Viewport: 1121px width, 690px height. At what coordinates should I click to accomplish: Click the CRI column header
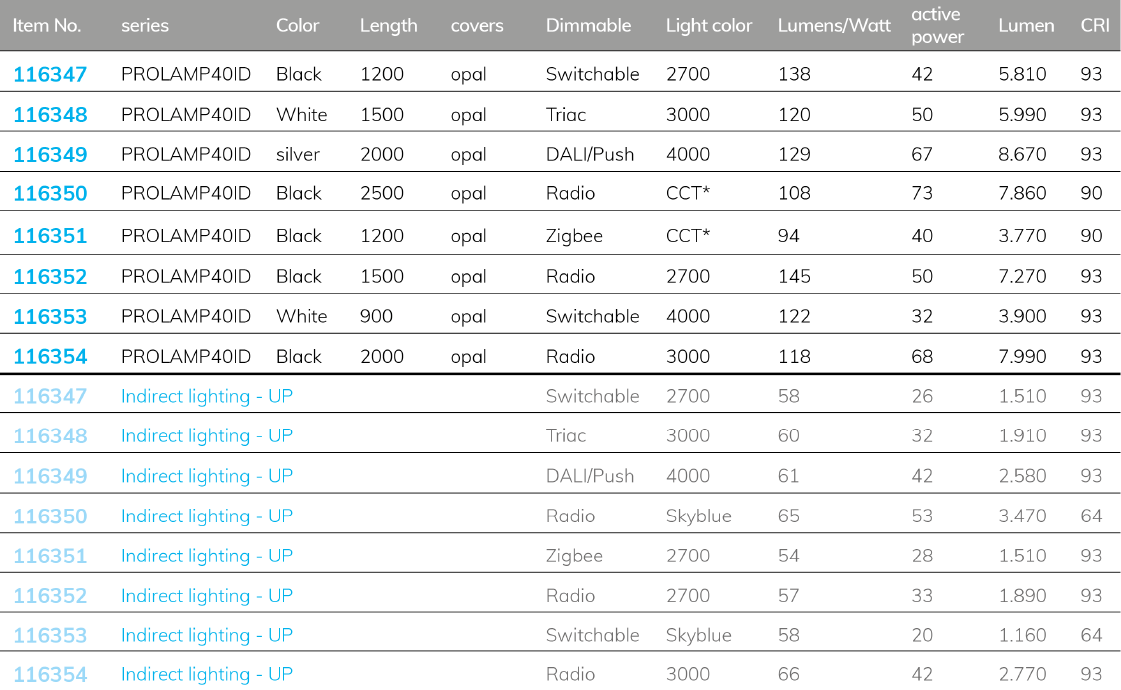coord(1095,26)
